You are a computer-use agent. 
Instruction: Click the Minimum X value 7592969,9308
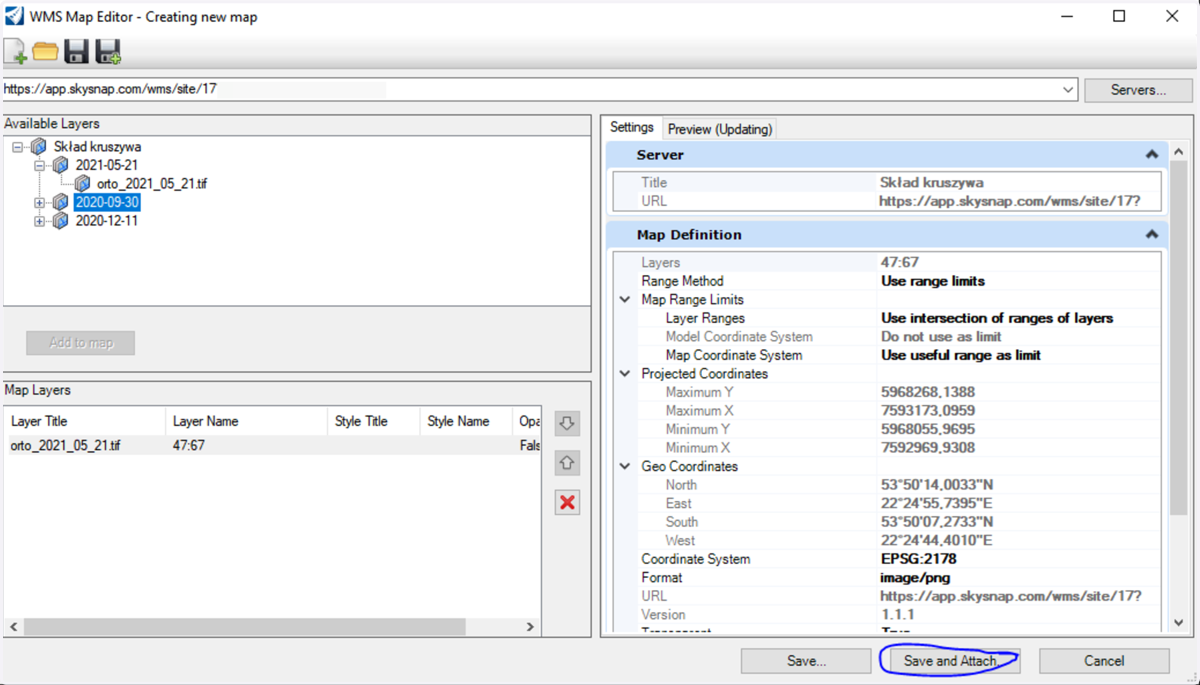(x=927, y=448)
